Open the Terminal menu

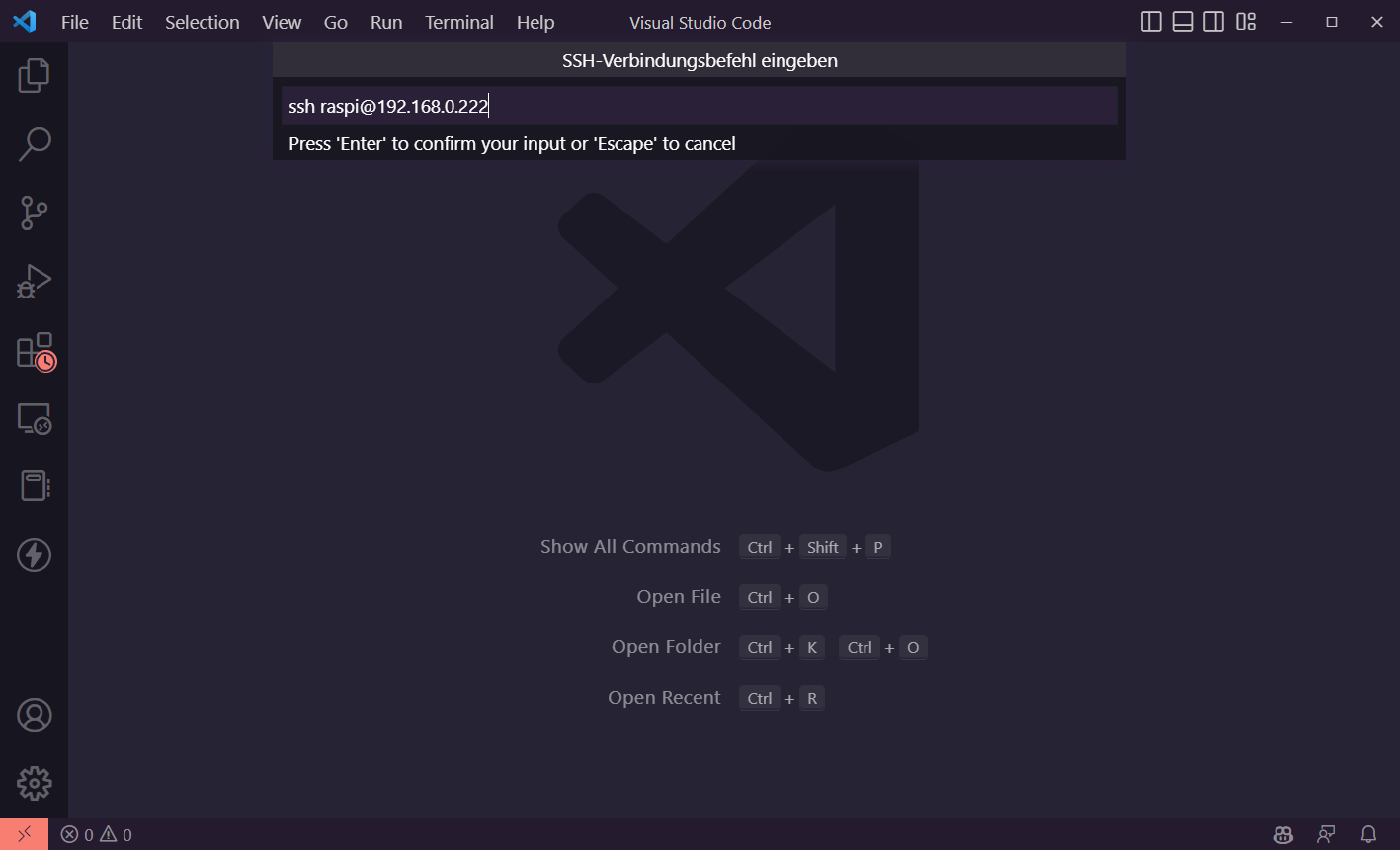[x=458, y=22]
